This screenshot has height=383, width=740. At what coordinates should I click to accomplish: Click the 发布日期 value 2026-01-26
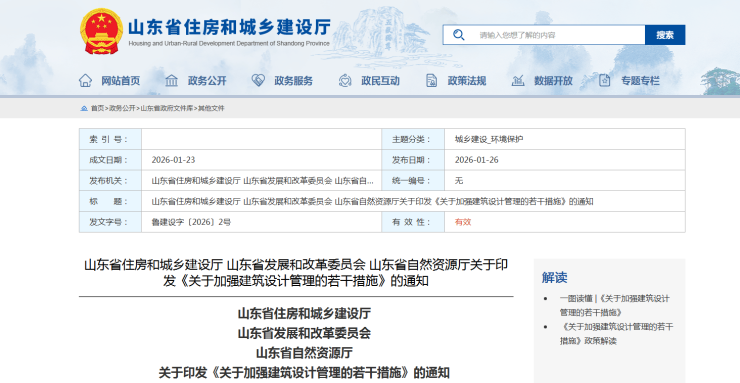477,160
